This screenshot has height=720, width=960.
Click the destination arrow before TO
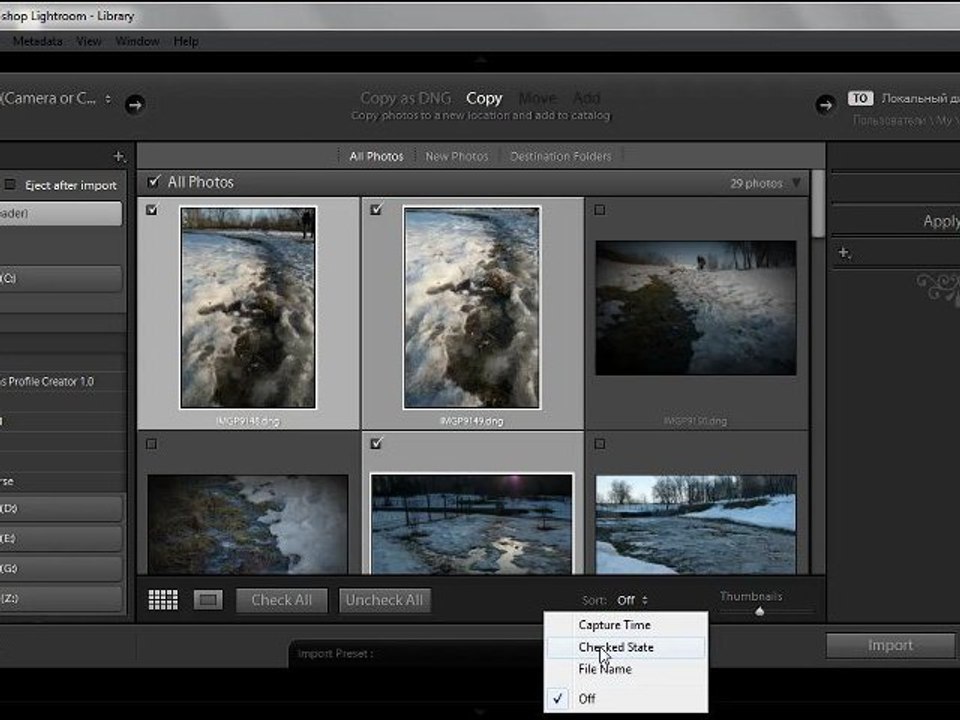825,105
